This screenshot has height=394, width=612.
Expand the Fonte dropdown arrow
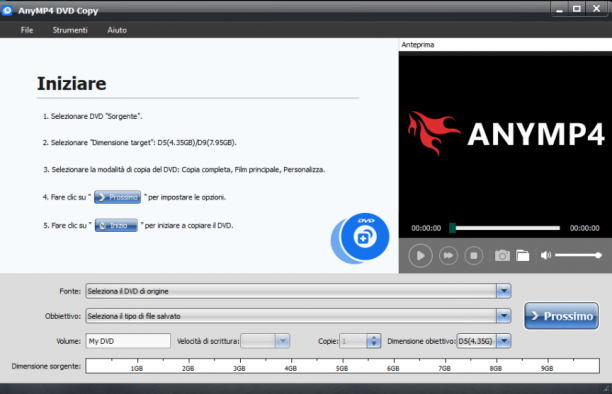pyautogui.click(x=503, y=291)
